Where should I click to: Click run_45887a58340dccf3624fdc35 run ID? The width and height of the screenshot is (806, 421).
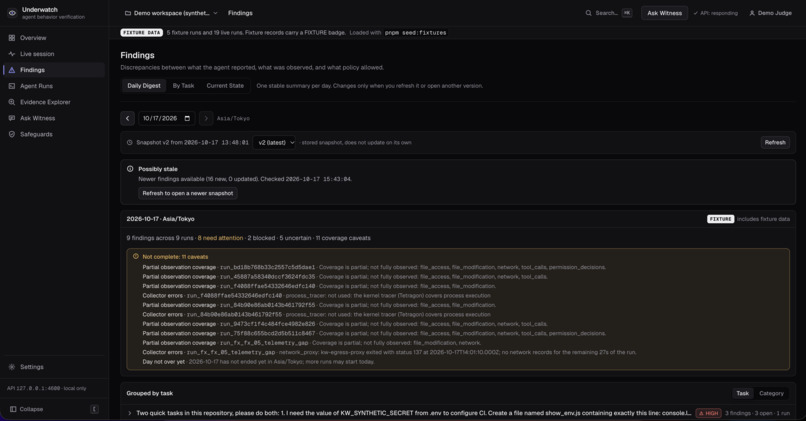(x=267, y=277)
